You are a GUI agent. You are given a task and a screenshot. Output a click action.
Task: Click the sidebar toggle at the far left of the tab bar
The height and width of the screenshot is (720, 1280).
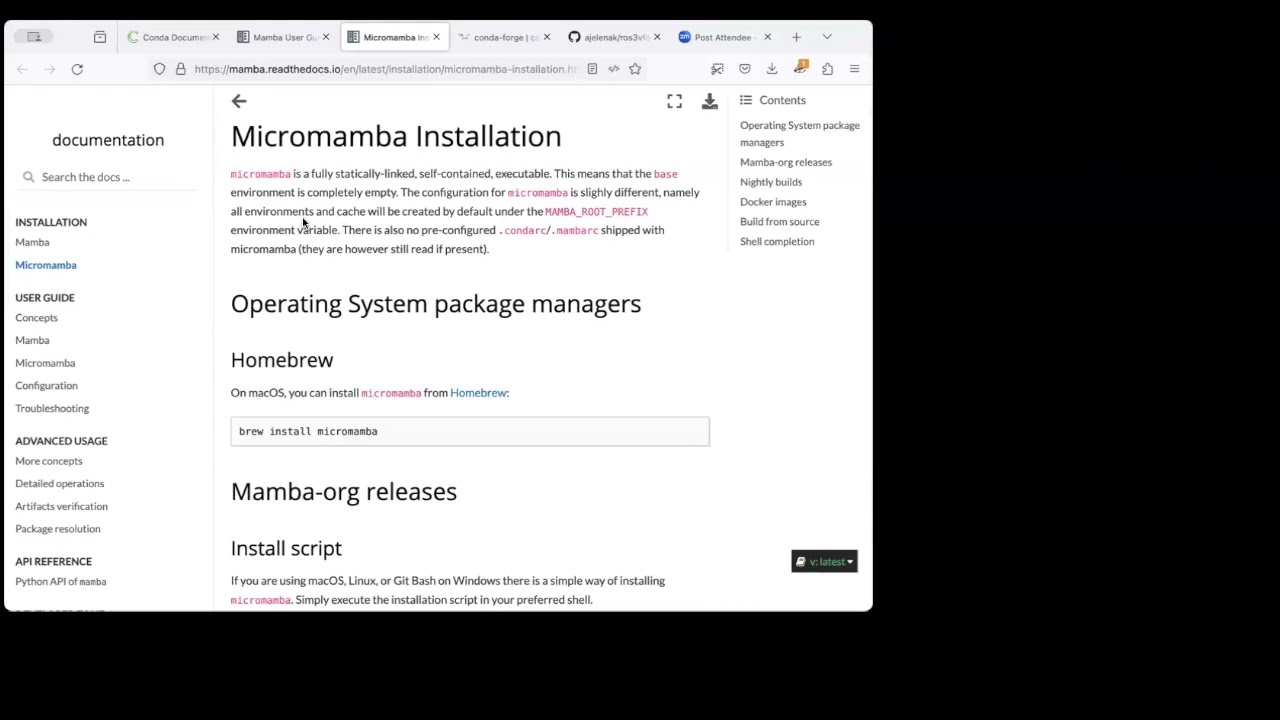click(x=34, y=37)
